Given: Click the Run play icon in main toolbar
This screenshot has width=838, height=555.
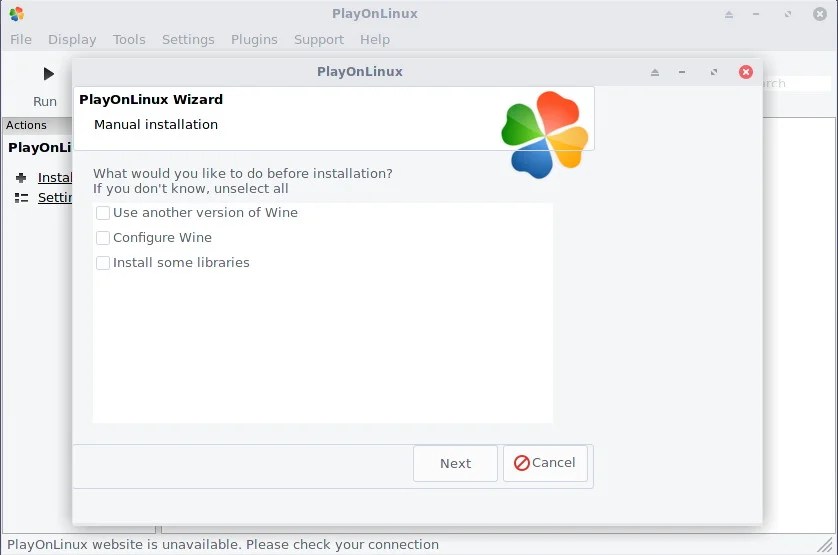Looking at the screenshot, I should pyautogui.click(x=48, y=74).
